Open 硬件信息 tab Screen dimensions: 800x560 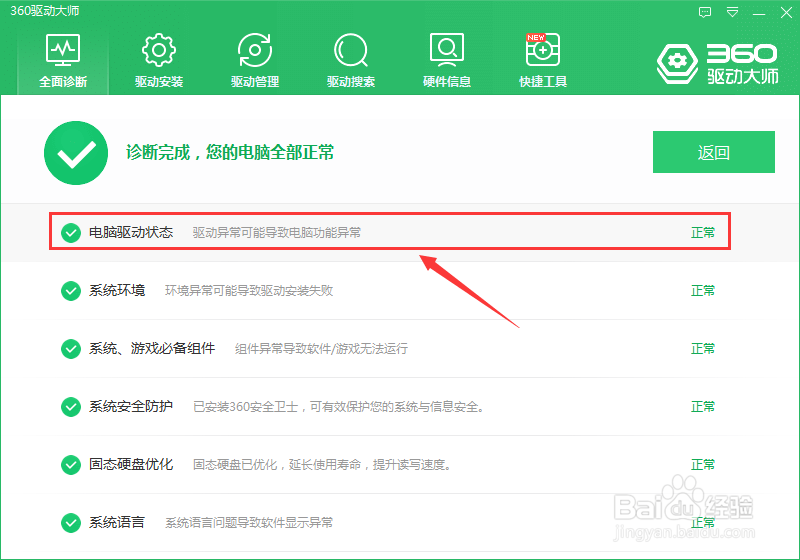click(x=446, y=61)
